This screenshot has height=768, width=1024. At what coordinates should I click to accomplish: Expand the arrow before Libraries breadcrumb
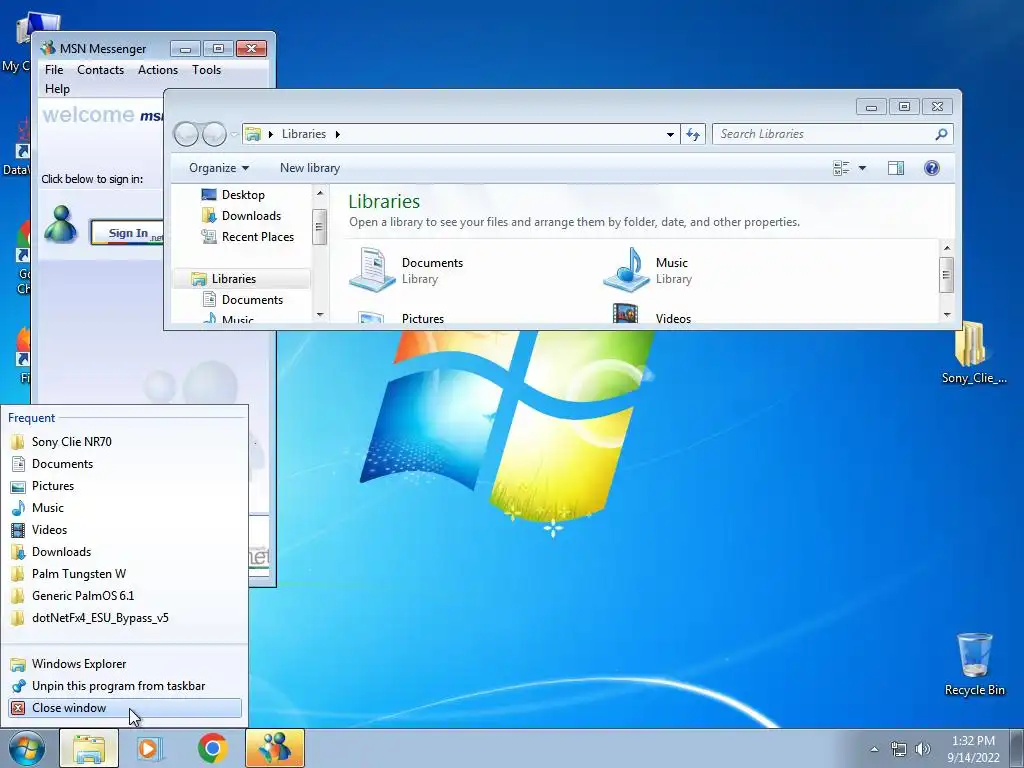pos(270,135)
